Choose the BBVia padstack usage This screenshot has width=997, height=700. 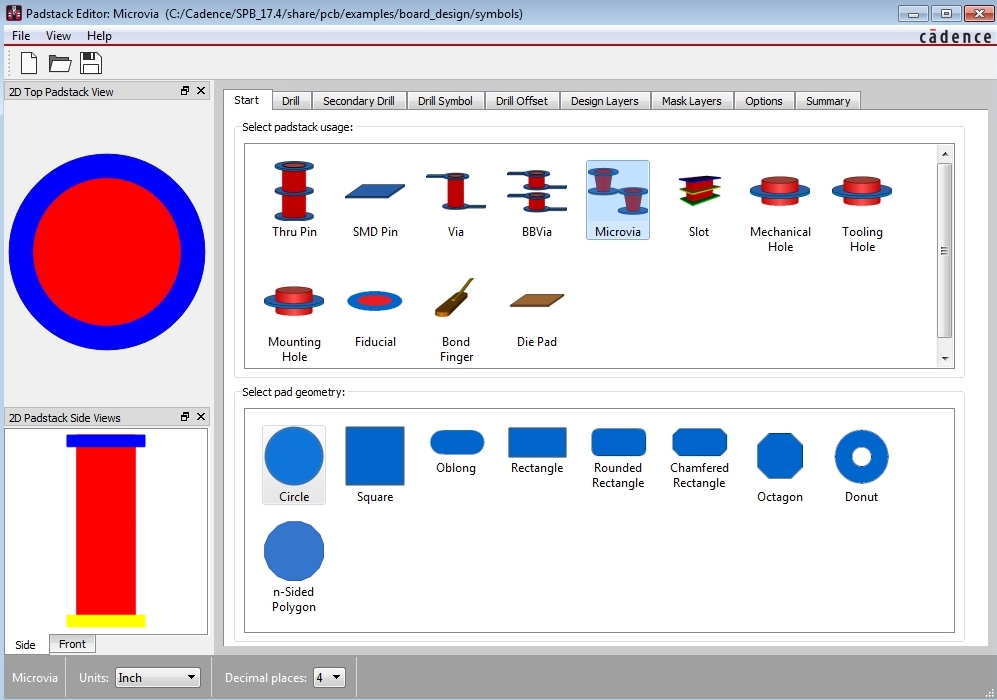click(537, 200)
